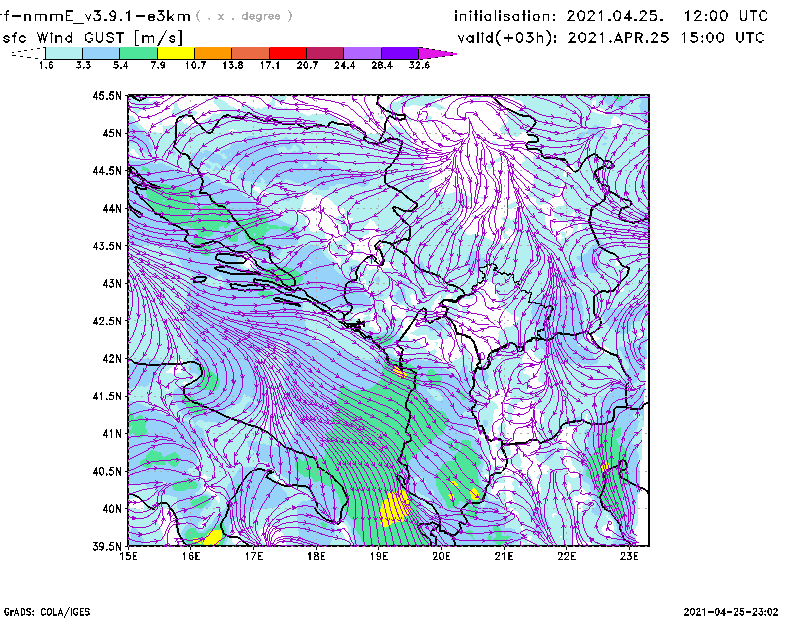Click the green legend swatch after 5.4

click(138, 53)
